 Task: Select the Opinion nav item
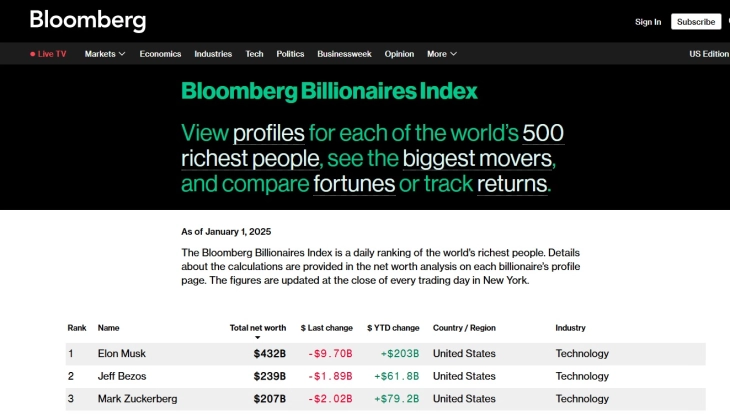pos(399,54)
